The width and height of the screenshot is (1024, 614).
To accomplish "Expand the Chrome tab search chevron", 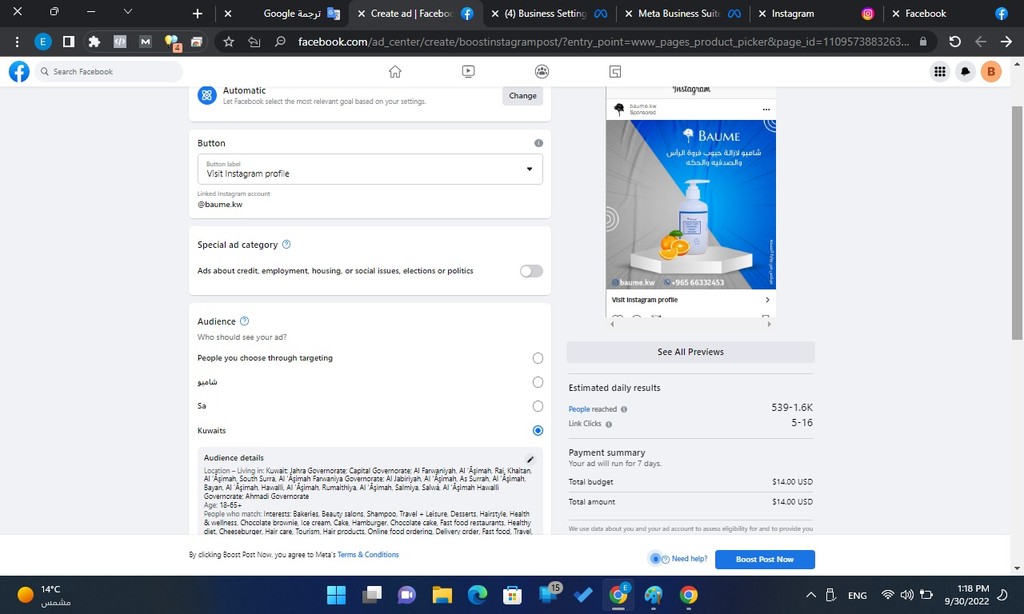I will click(x=128, y=12).
